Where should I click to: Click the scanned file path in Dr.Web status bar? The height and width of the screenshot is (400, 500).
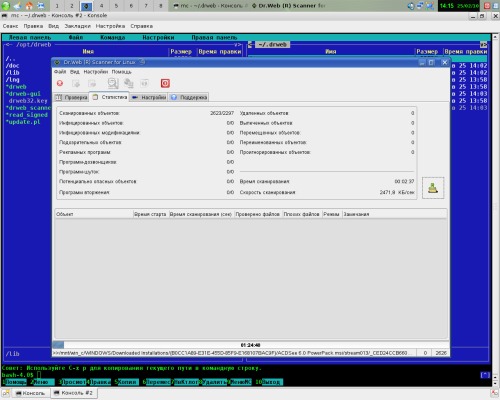pos(233,353)
